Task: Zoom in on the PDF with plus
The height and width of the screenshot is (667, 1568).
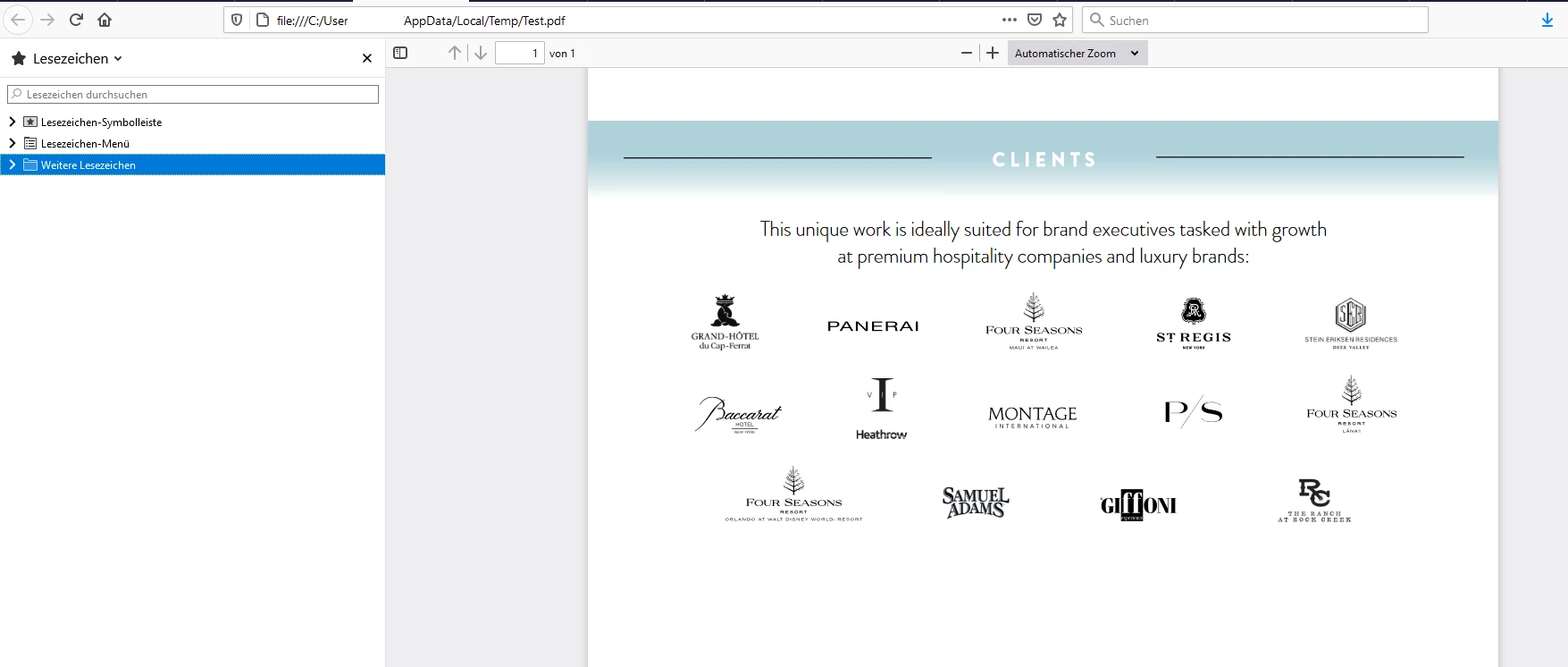Action: (993, 53)
